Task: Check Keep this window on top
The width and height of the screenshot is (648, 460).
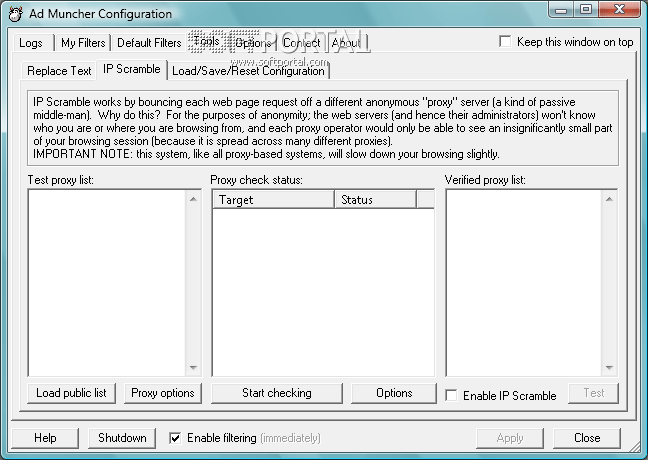Action: (x=505, y=41)
